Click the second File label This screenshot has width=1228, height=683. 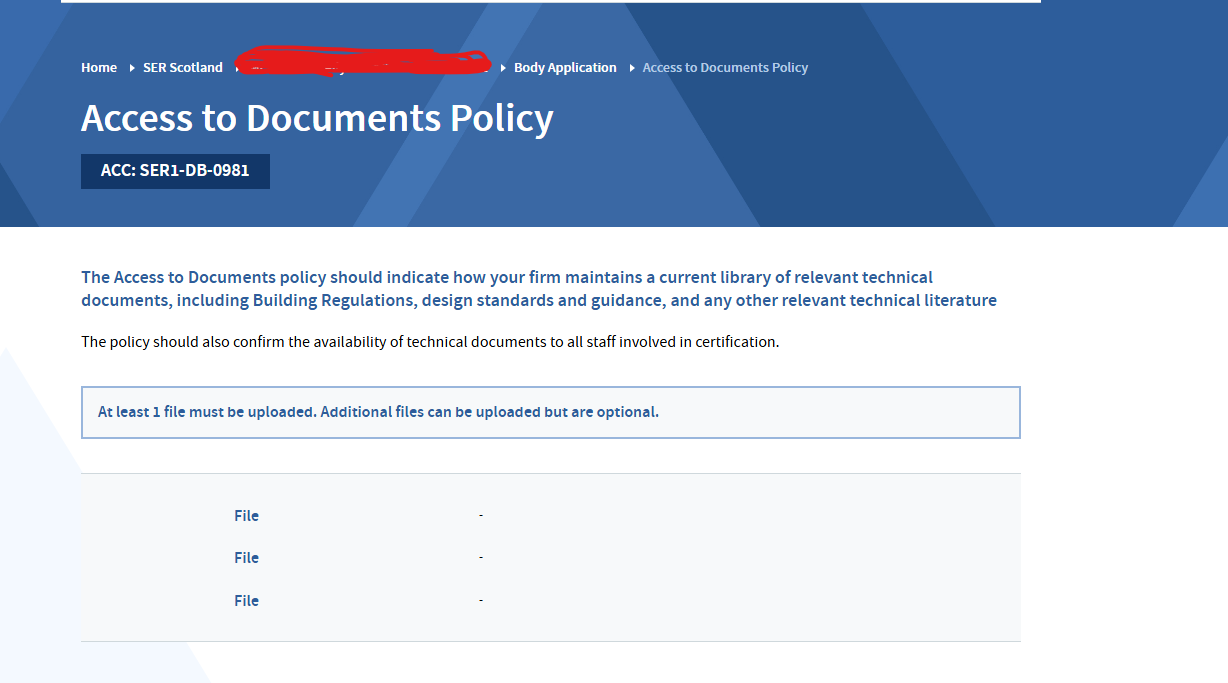[x=246, y=558]
